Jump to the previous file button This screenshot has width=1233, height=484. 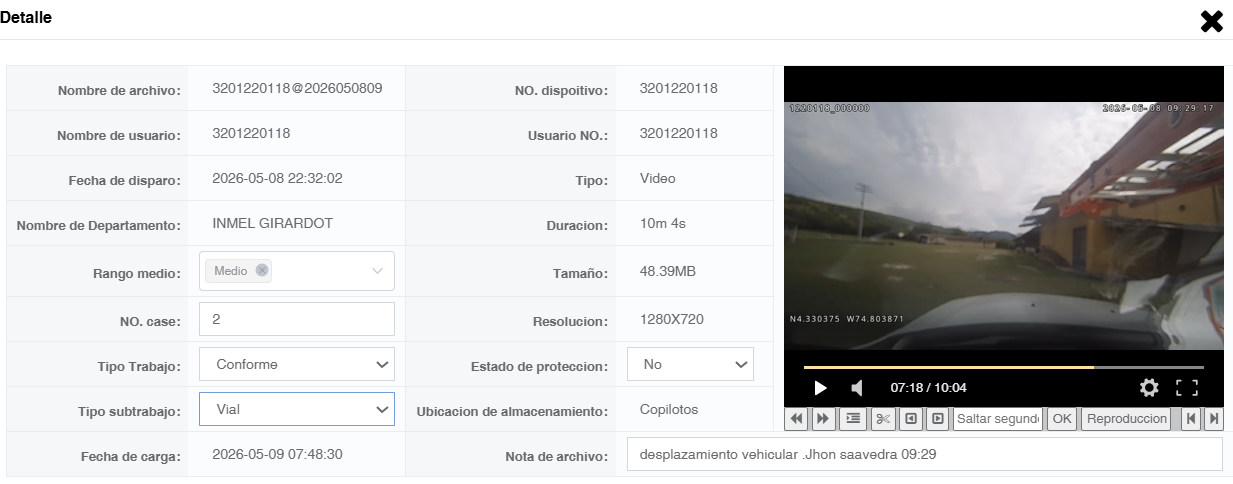[1191, 419]
